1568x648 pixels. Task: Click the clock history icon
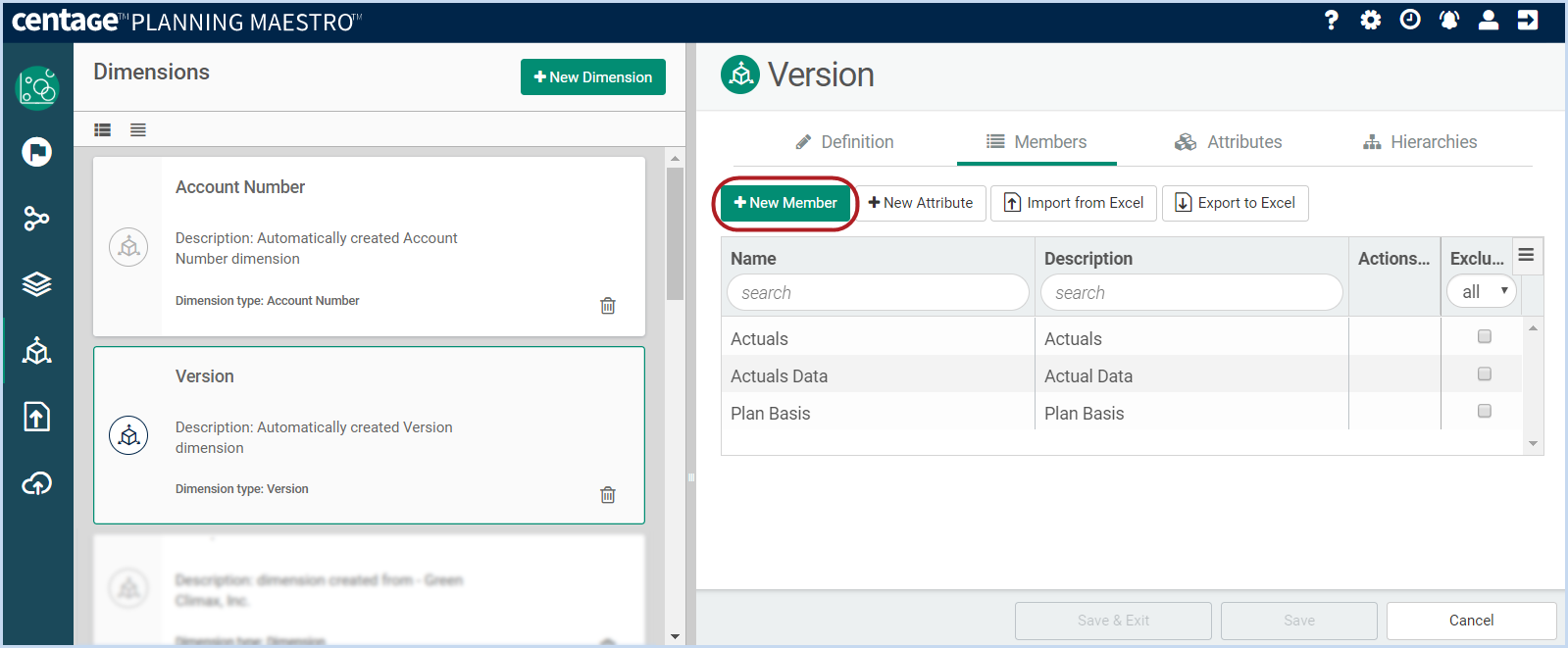tap(1410, 20)
